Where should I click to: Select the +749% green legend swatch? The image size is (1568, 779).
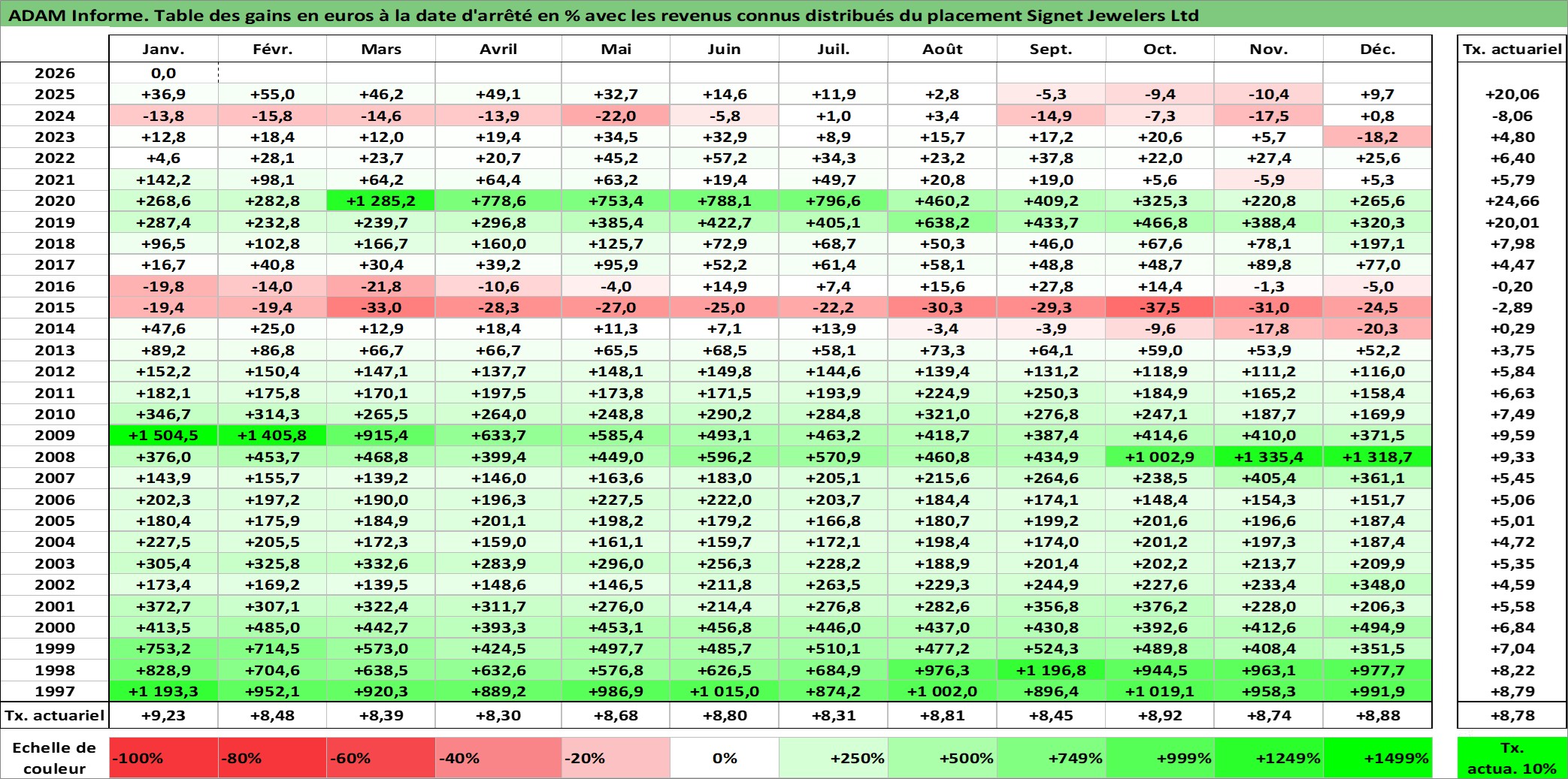(x=1052, y=758)
